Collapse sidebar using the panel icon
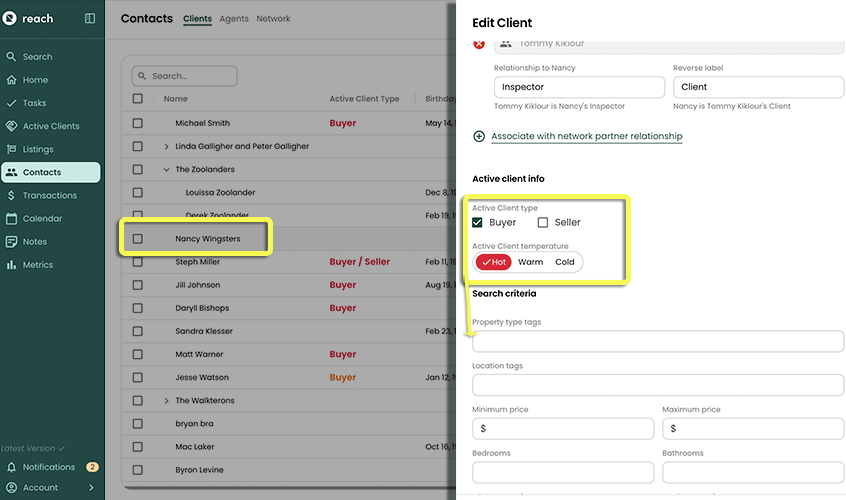Viewport: 846px width, 500px height. point(90,18)
